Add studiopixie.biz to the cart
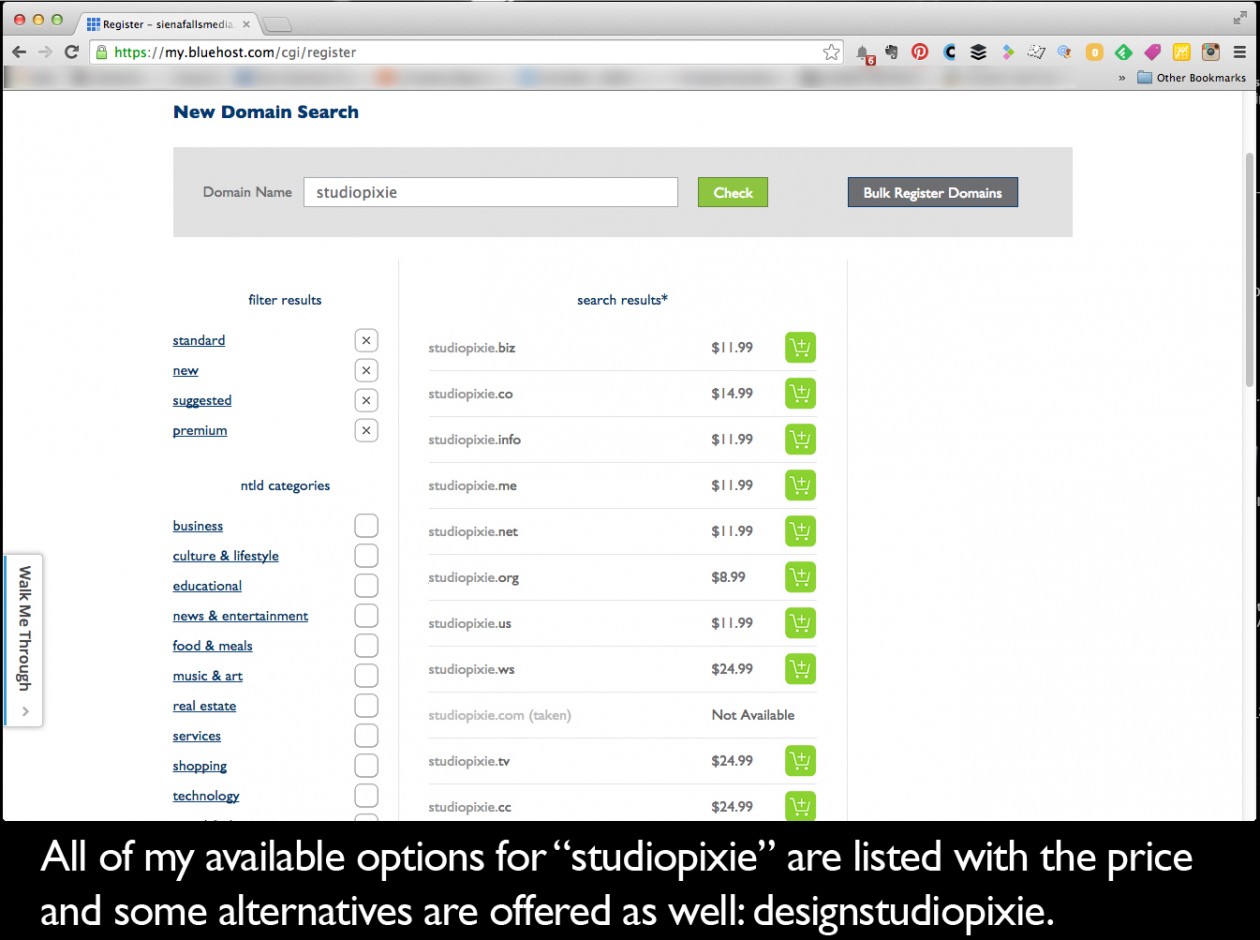 (x=800, y=348)
